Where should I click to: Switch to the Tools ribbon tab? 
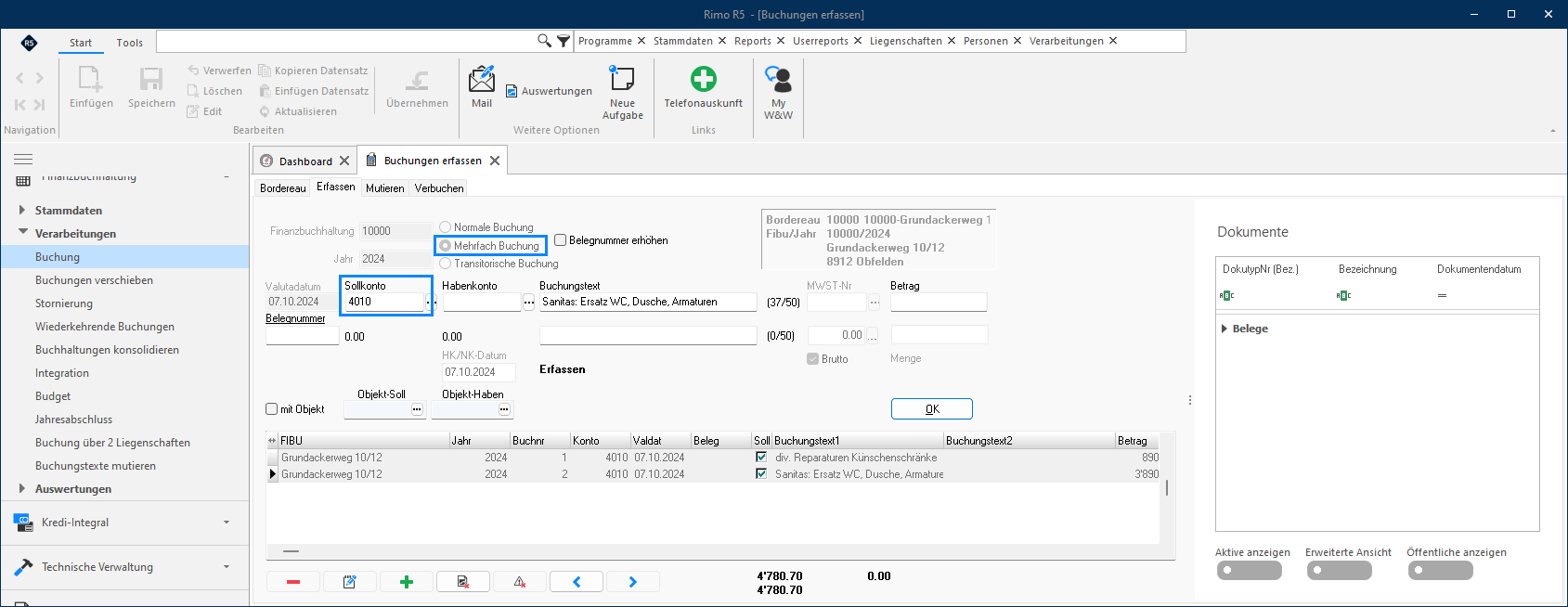[x=130, y=43]
